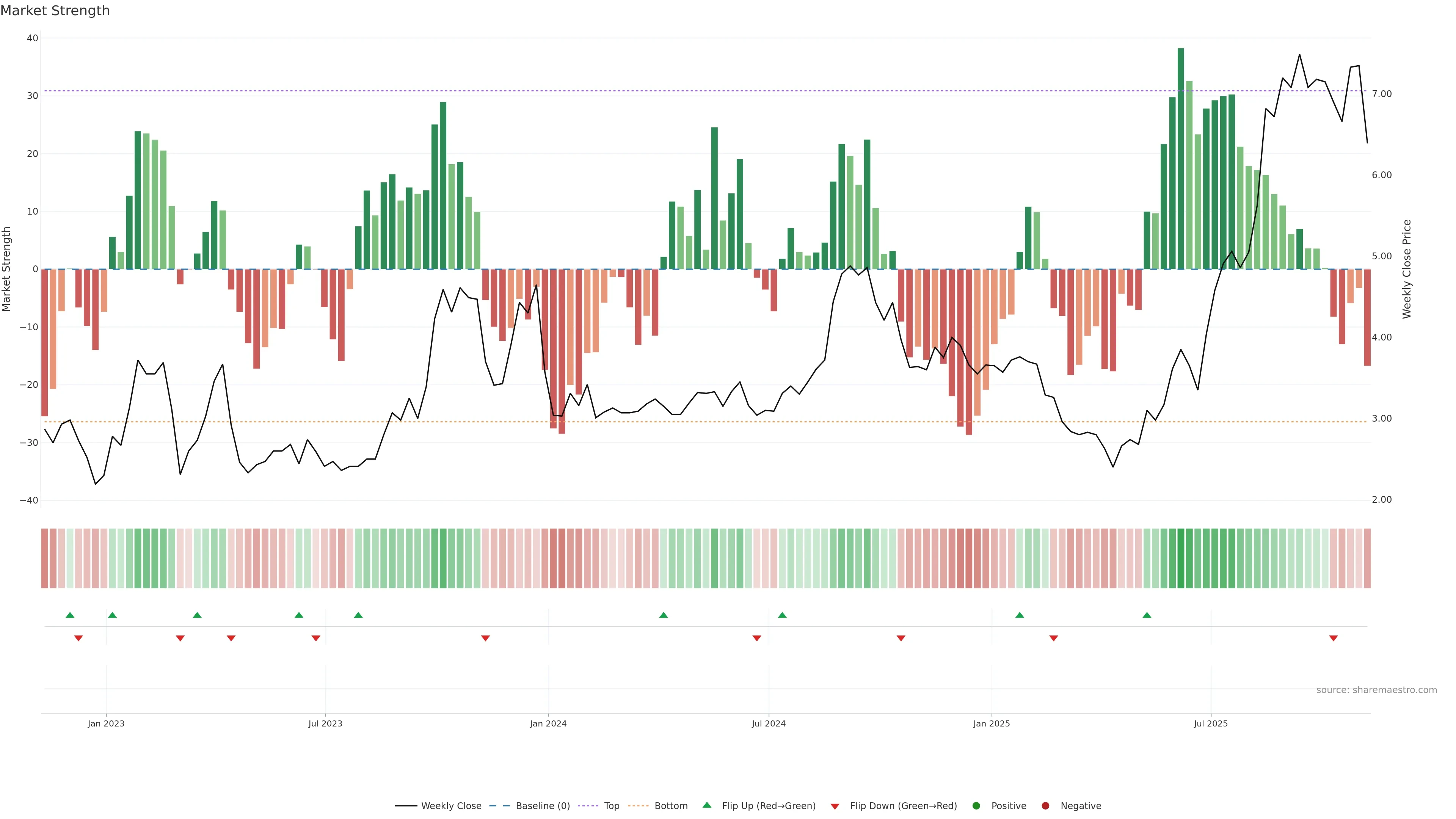Click first green flip-up marker before Jan 2023
1456x819 pixels.
pos(70,615)
